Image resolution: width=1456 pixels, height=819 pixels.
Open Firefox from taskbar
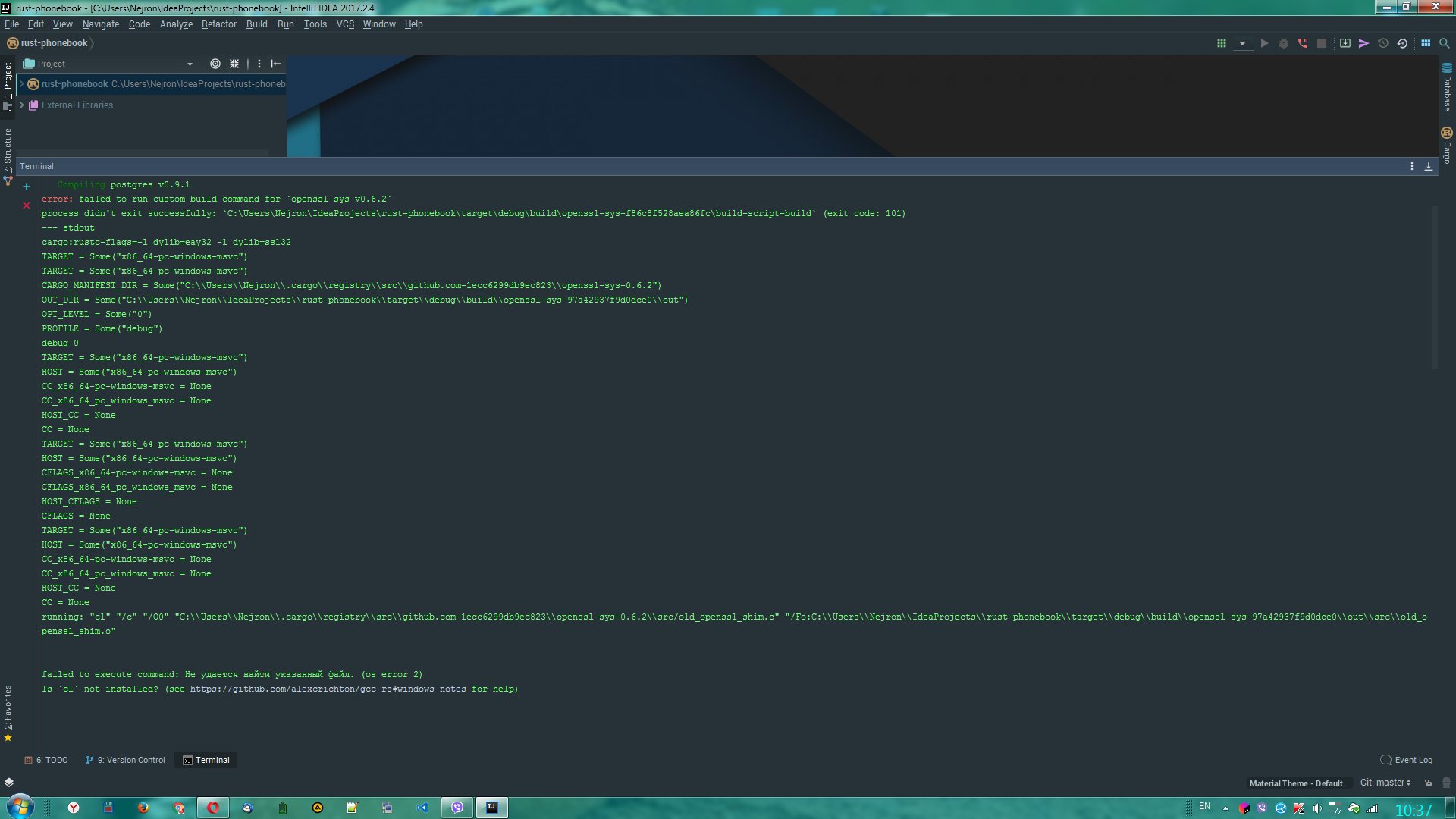click(143, 808)
